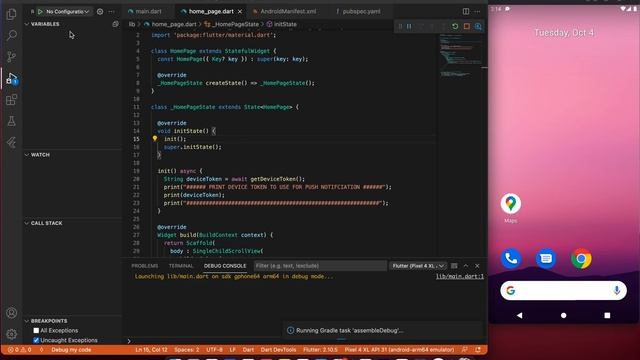This screenshot has height=360, width=640.
Task: Show errors and warnings in status bar
Action: [x=20, y=350]
